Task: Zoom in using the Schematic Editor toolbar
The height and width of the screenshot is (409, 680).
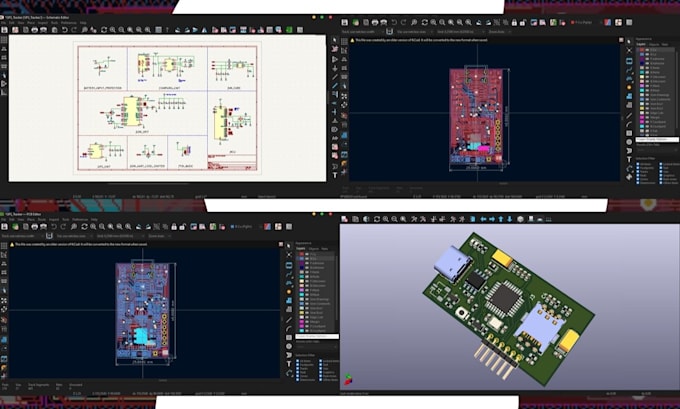Action: 113,29
